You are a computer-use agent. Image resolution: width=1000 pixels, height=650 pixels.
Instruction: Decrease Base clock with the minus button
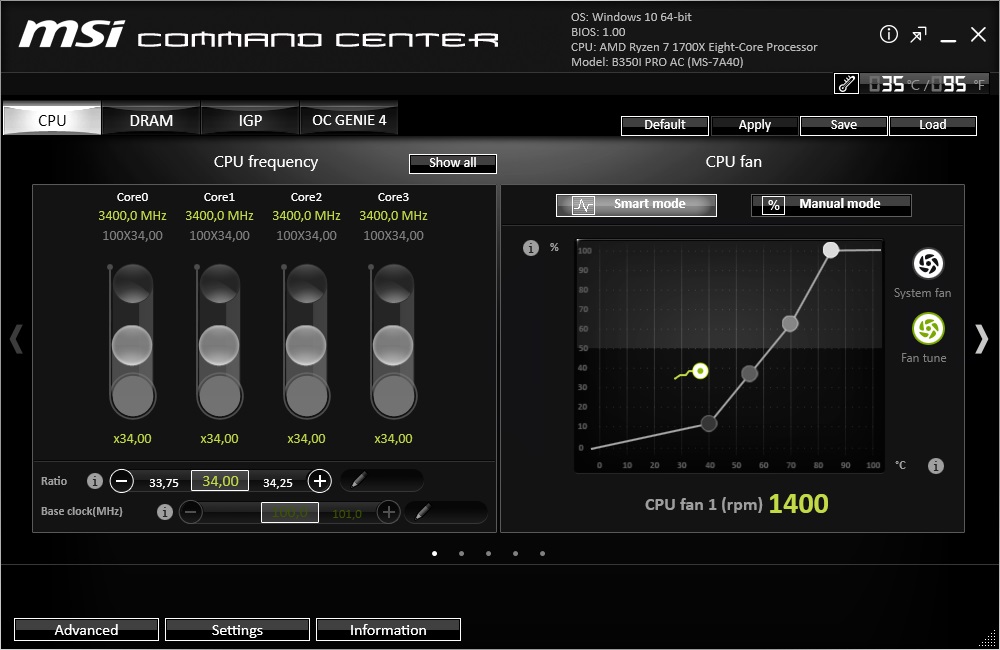(191, 512)
